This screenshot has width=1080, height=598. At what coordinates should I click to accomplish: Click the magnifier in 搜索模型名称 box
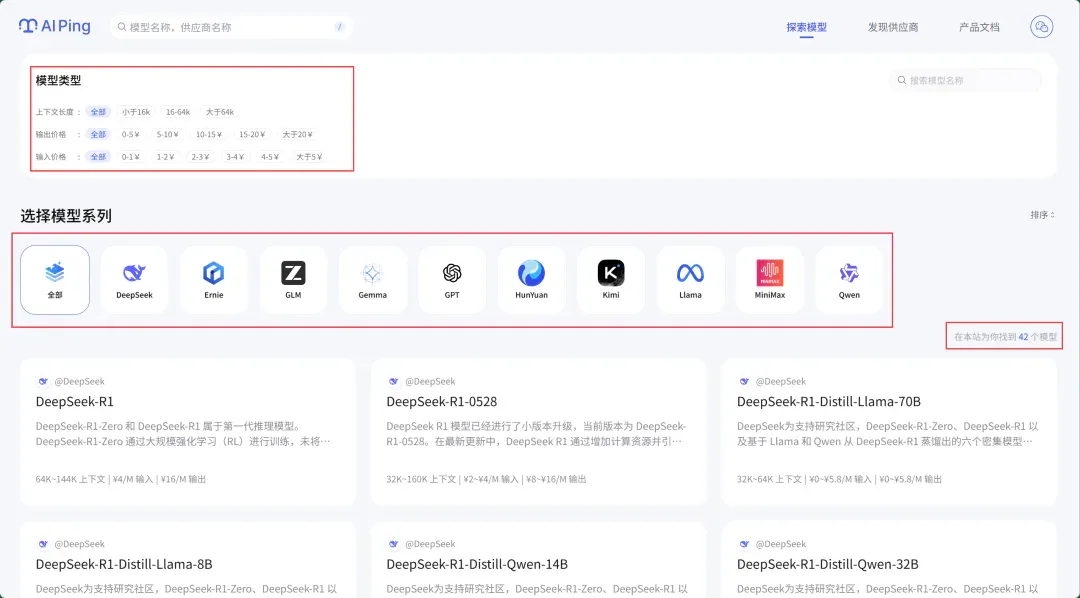pos(902,81)
